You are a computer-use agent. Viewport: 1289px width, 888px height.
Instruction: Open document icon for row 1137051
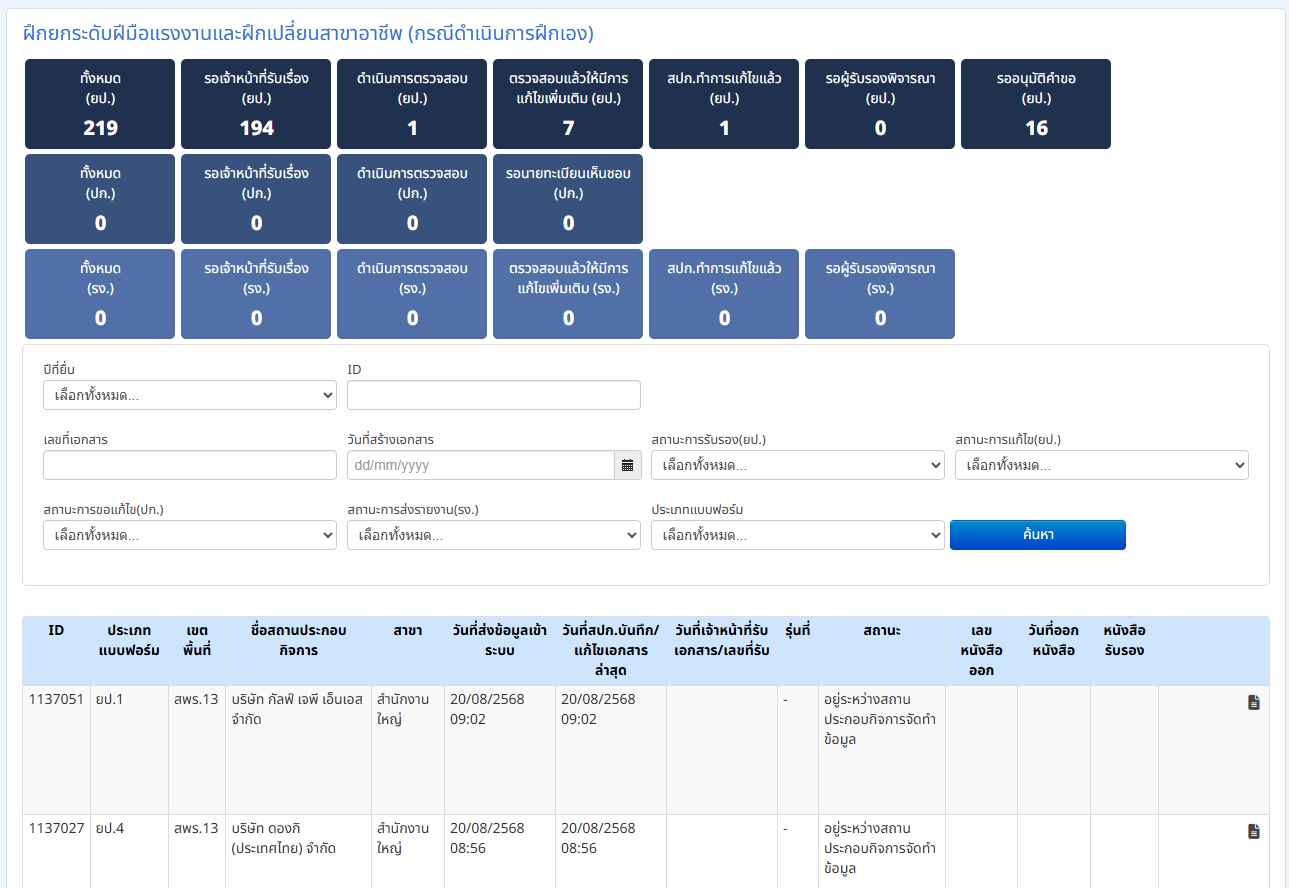coord(1253,703)
